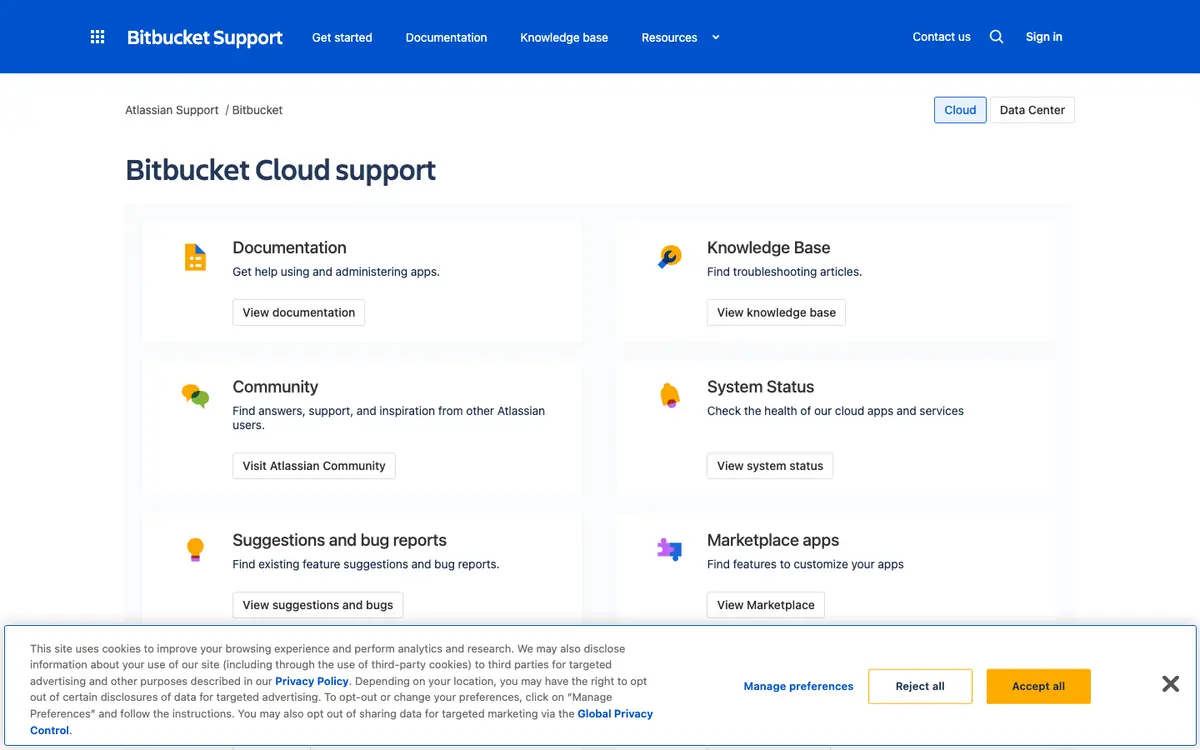Image resolution: width=1200 pixels, height=750 pixels.
Task: Click 'Get help using and administering apps.' text
Action: 336,272
